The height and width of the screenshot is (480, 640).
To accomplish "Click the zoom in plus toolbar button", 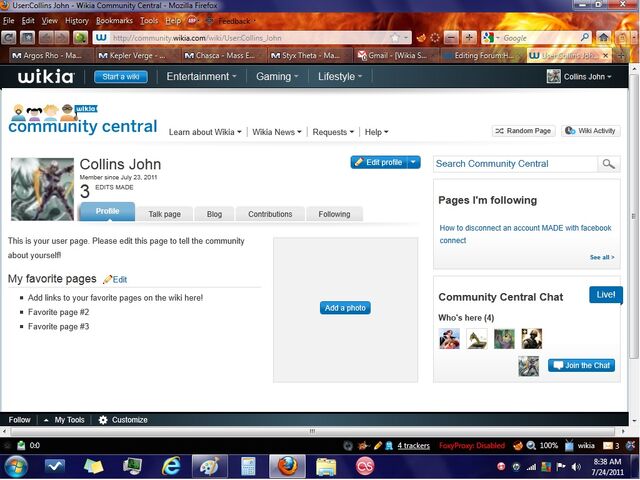I will click(x=469, y=38).
